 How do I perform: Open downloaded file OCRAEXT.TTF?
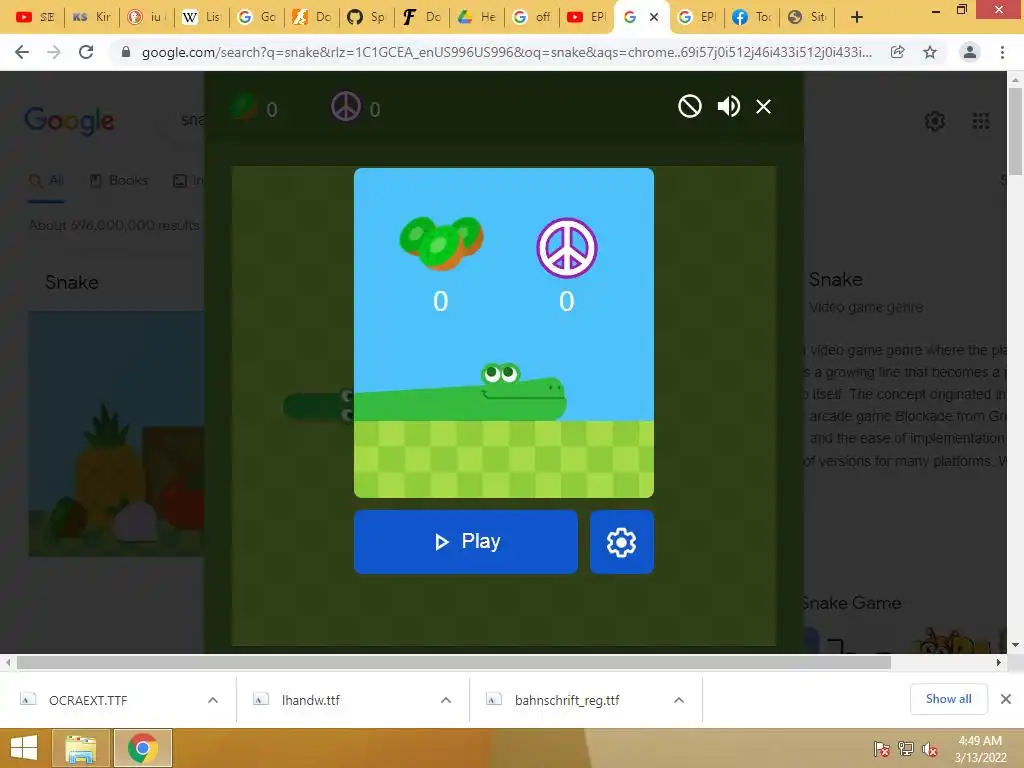pos(88,700)
